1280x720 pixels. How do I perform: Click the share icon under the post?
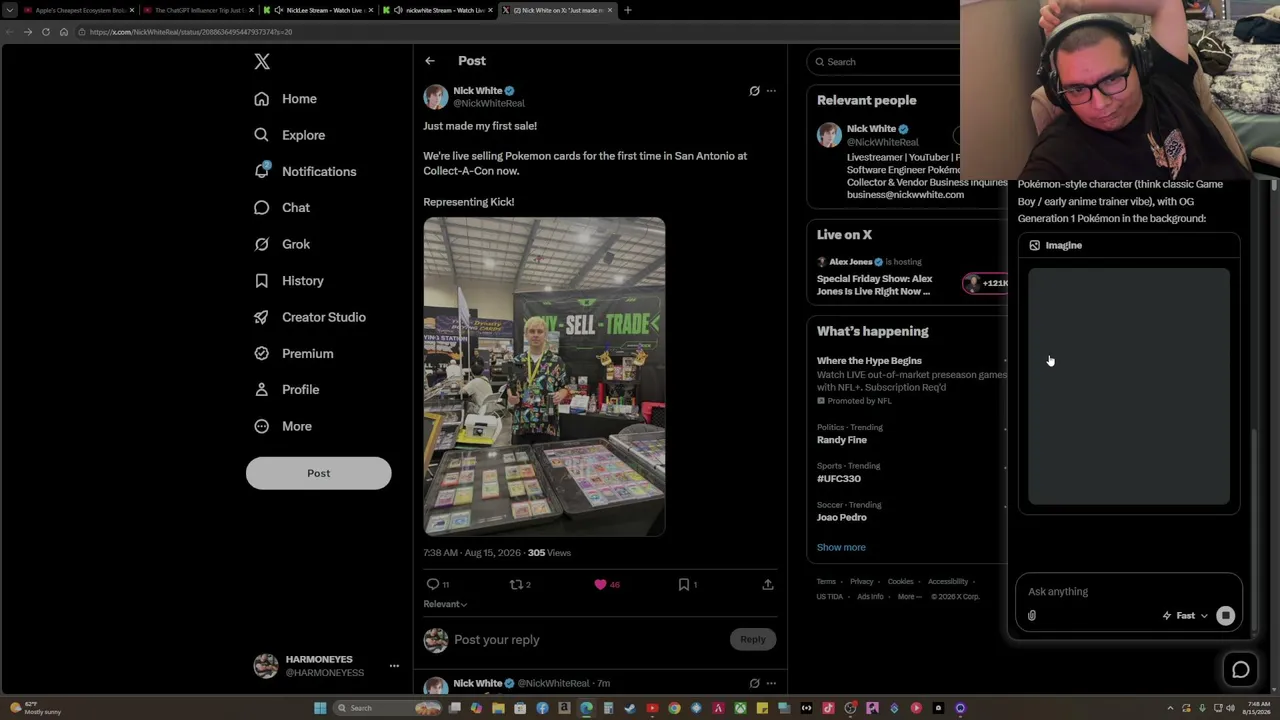click(x=768, y=584)
